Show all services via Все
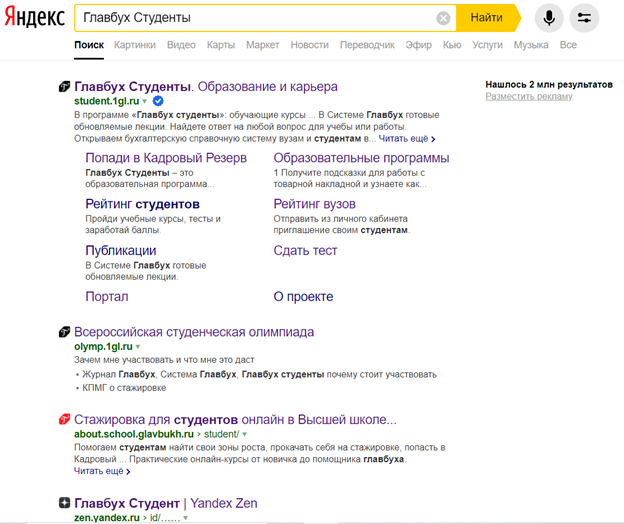The height and width of the screenshot is (524, 624). (568, 45)
